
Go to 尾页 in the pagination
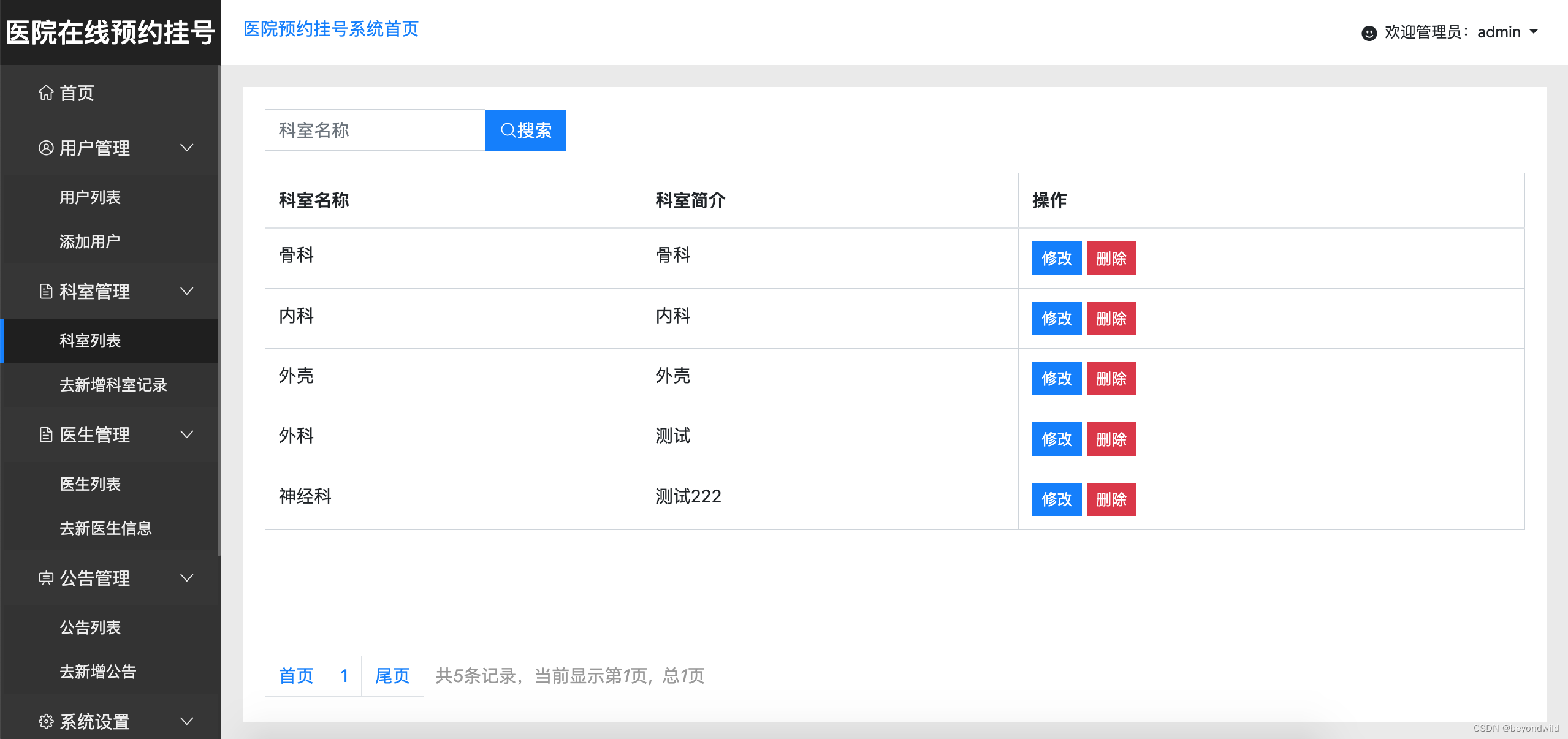point(392,676)
